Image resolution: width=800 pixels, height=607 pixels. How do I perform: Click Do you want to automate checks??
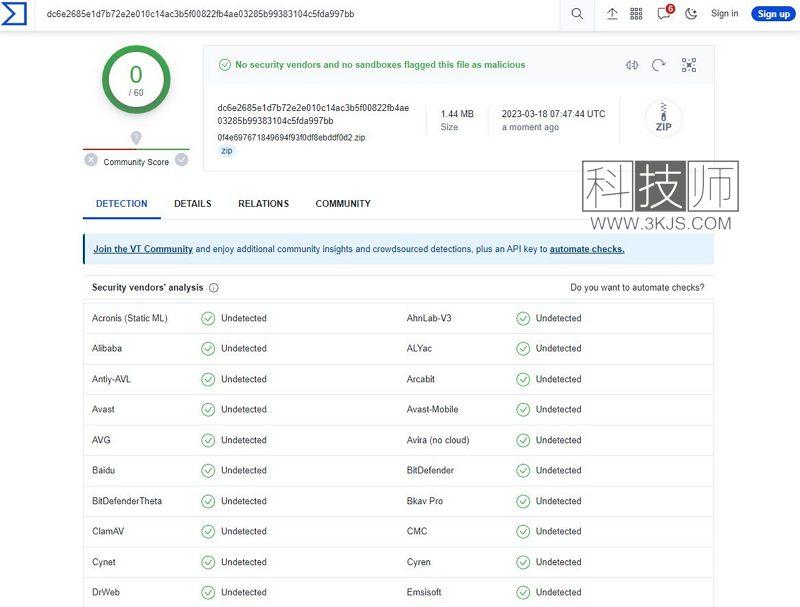pyautogui.click(x=637, y=288)
